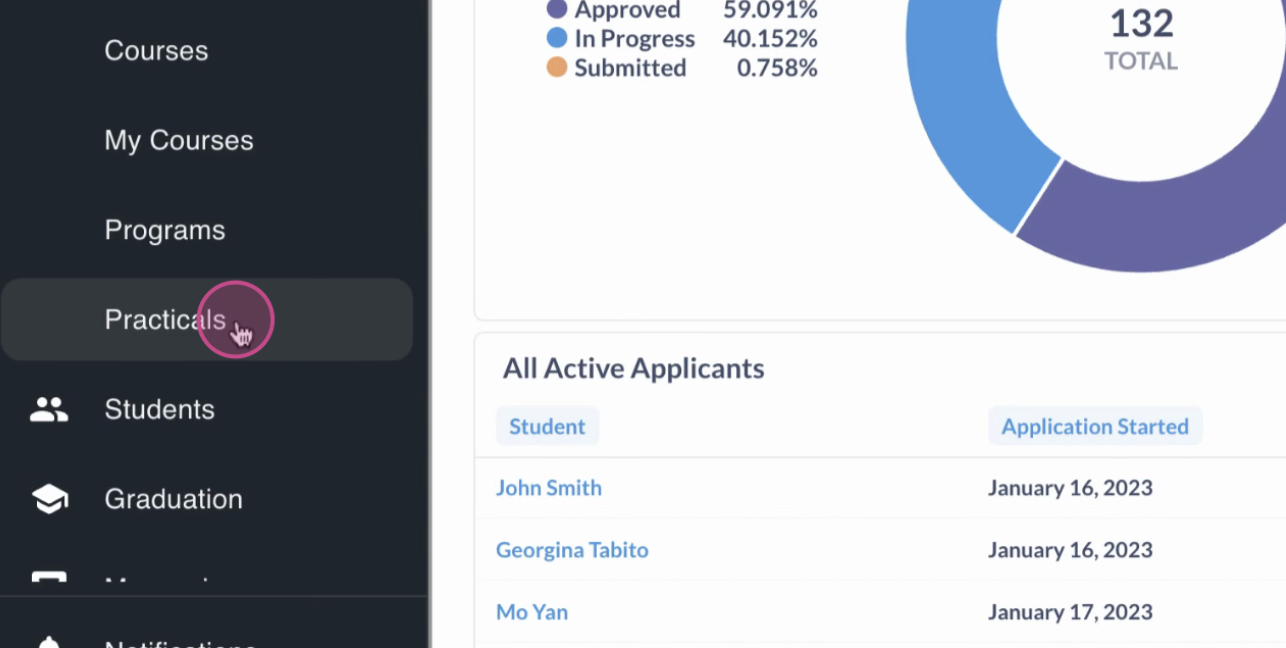Click the purple Approved legend dot
This screenshot has width=1286, height=648.
(557, 10)
